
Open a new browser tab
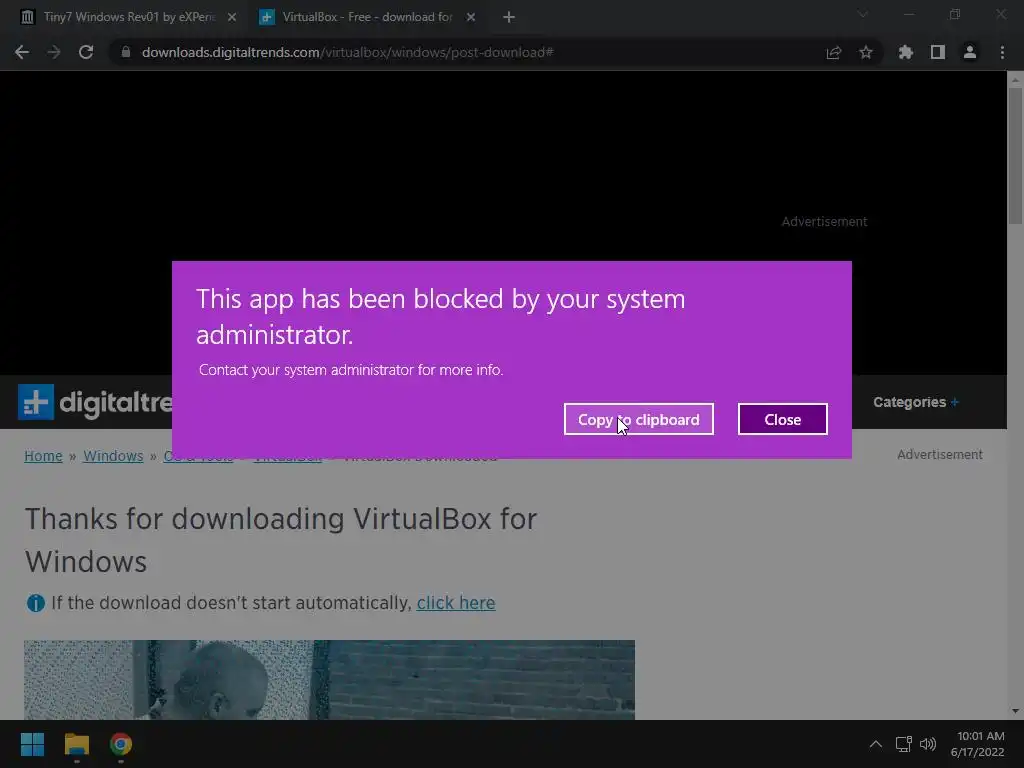click(509, 17)
